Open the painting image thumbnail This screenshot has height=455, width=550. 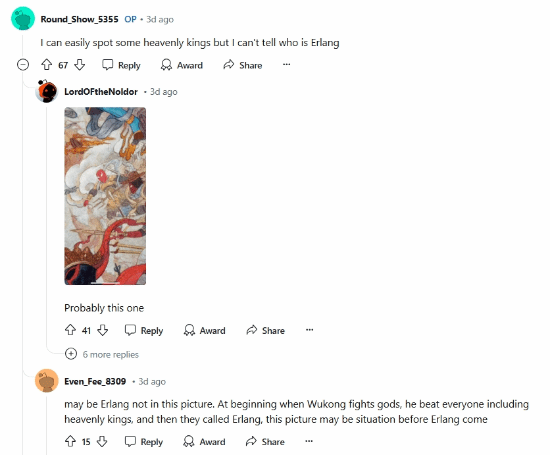105,196
